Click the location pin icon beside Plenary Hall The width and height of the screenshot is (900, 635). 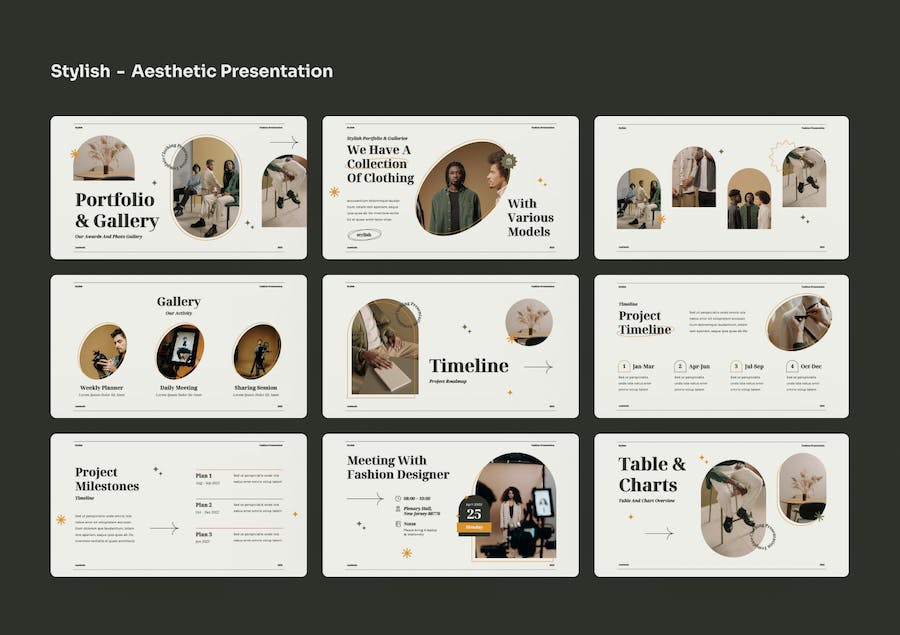pos(398,510)
